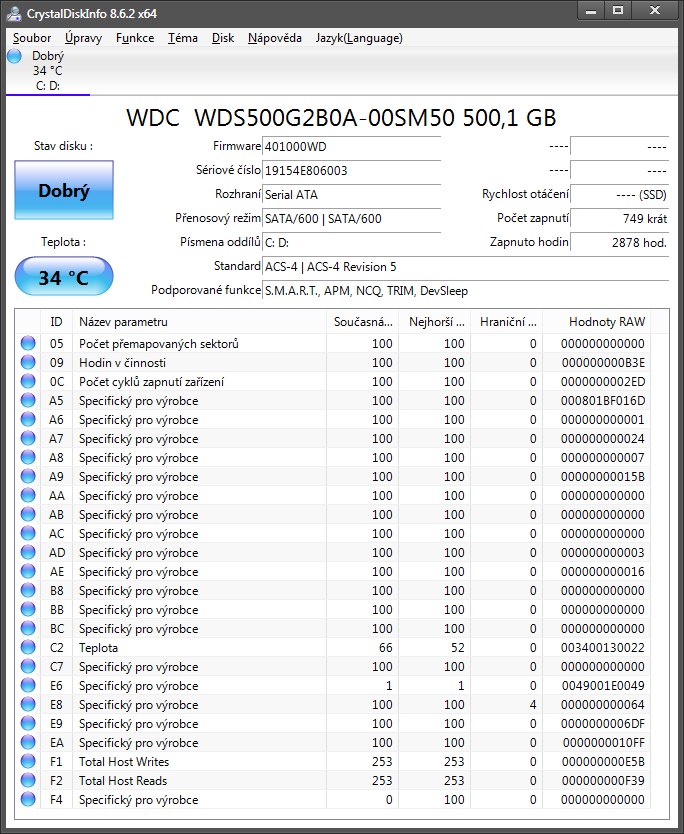Viewport: 684px width, 834px height.
Task: Click RAW value 003400130022
Action: coord(603,648)
